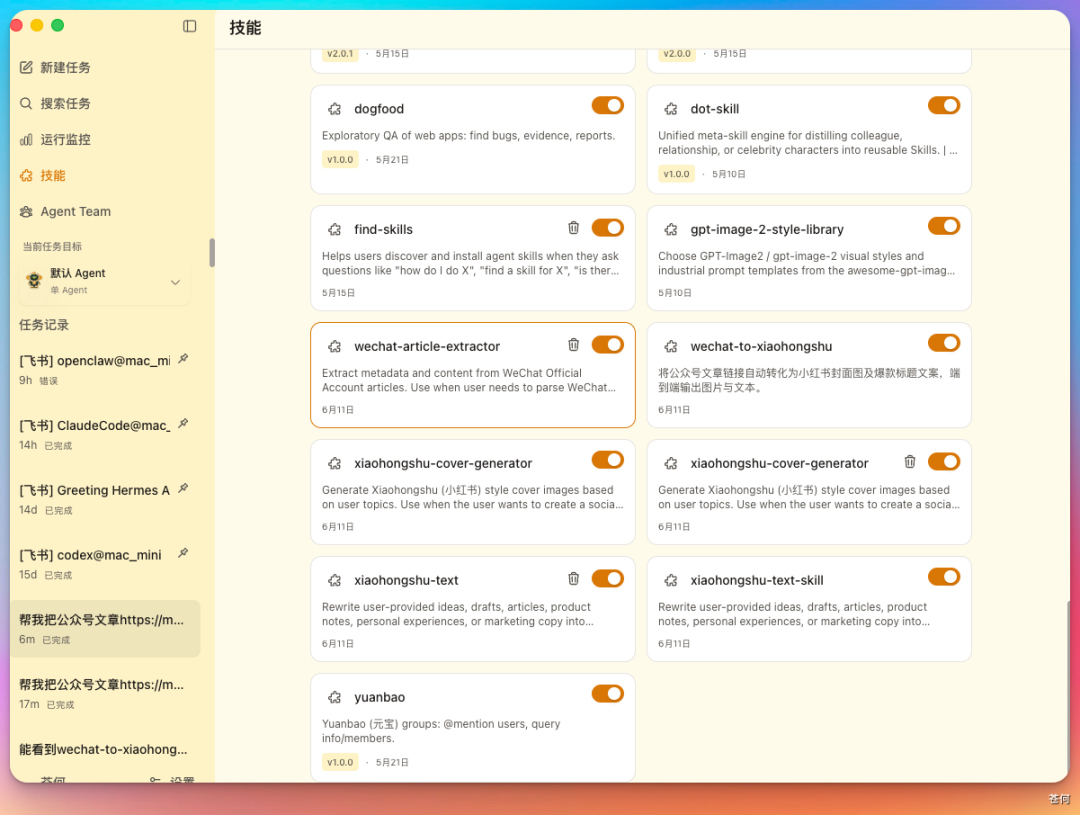Toggle the xiaohongshu-text-skill switch
Image resolution: width=1080 pixels, height=815 pixels.
click(944, 577)
